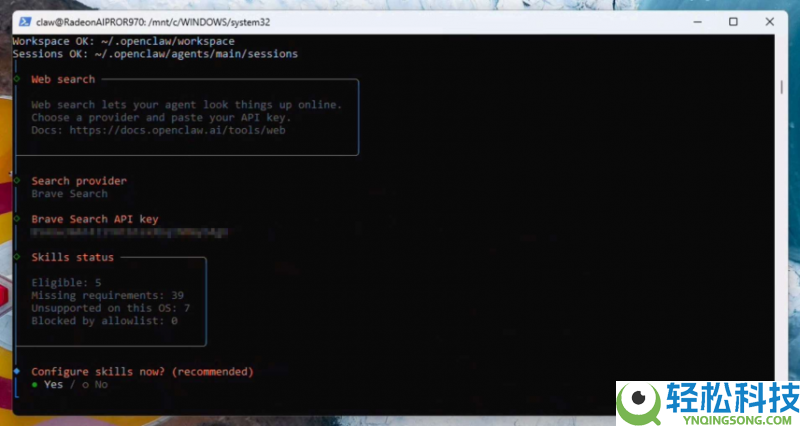This screenshot has width=800, height=426.
Task: Minimize the terminal window
Action: pos(697,22)
